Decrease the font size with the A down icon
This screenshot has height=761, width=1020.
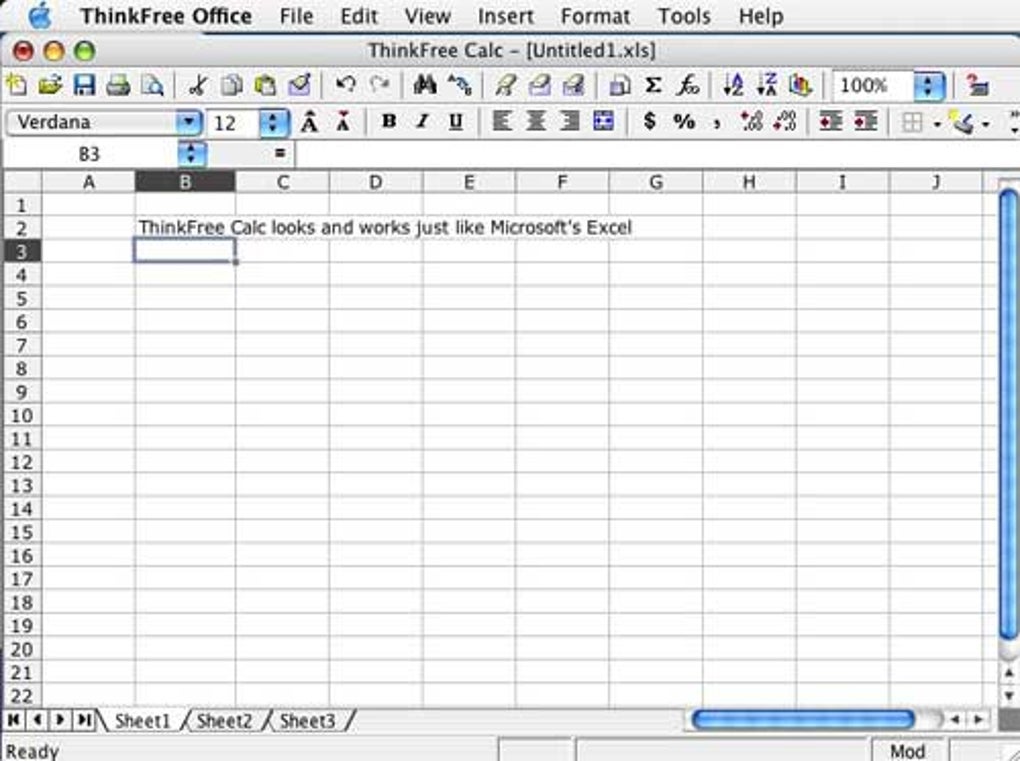click(x=343, y=122)
